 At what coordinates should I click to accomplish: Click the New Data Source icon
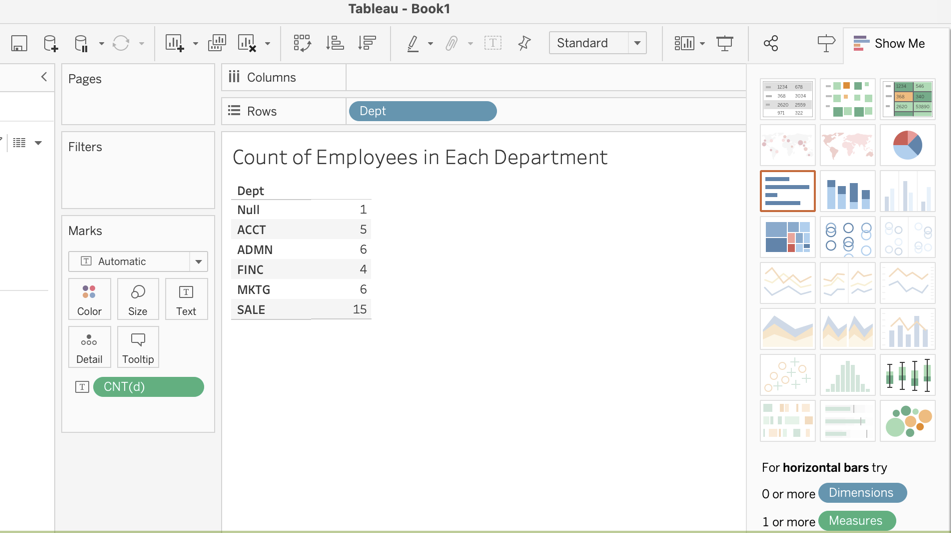(50, 43)
